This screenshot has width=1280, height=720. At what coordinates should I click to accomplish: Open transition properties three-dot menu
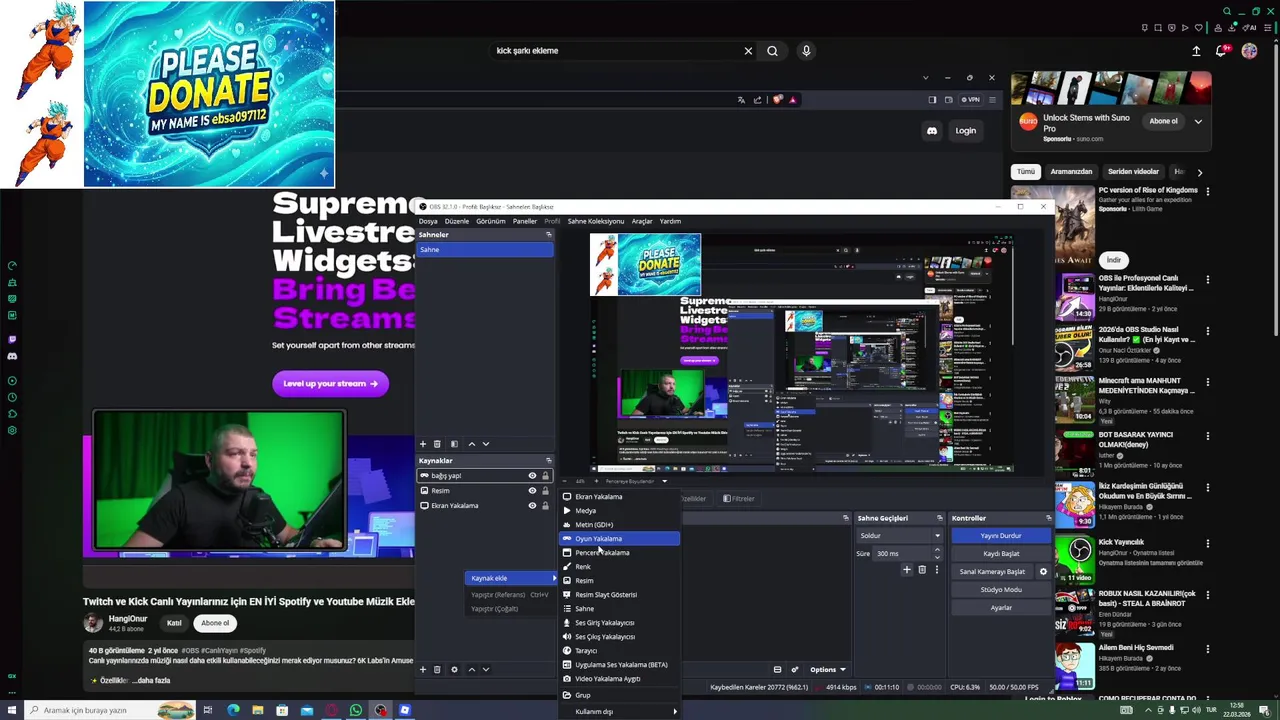coord(936,570)
